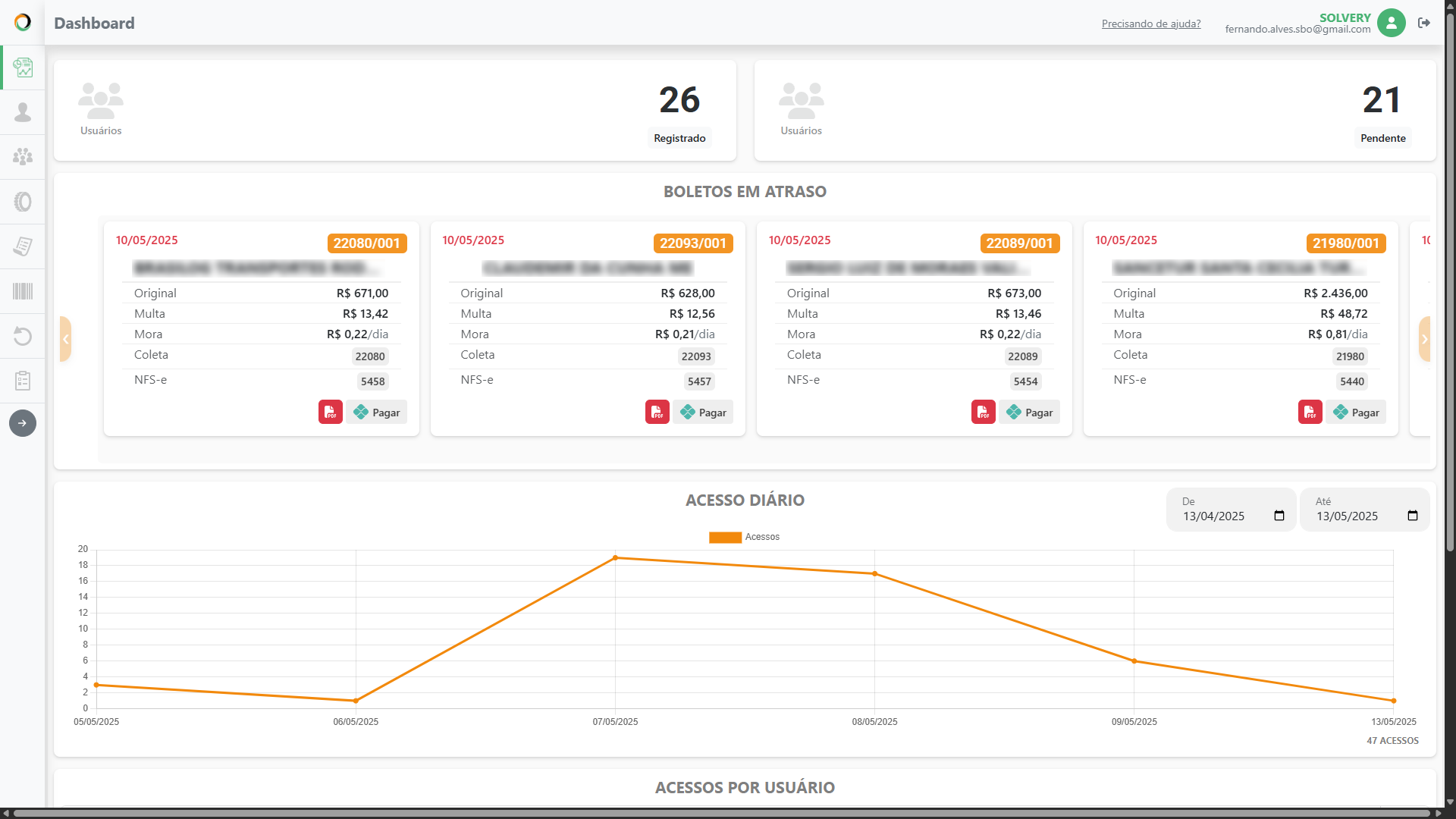Click Pagar on boleto 21980/001
Screen dimensions: 1456x819
1356,412
